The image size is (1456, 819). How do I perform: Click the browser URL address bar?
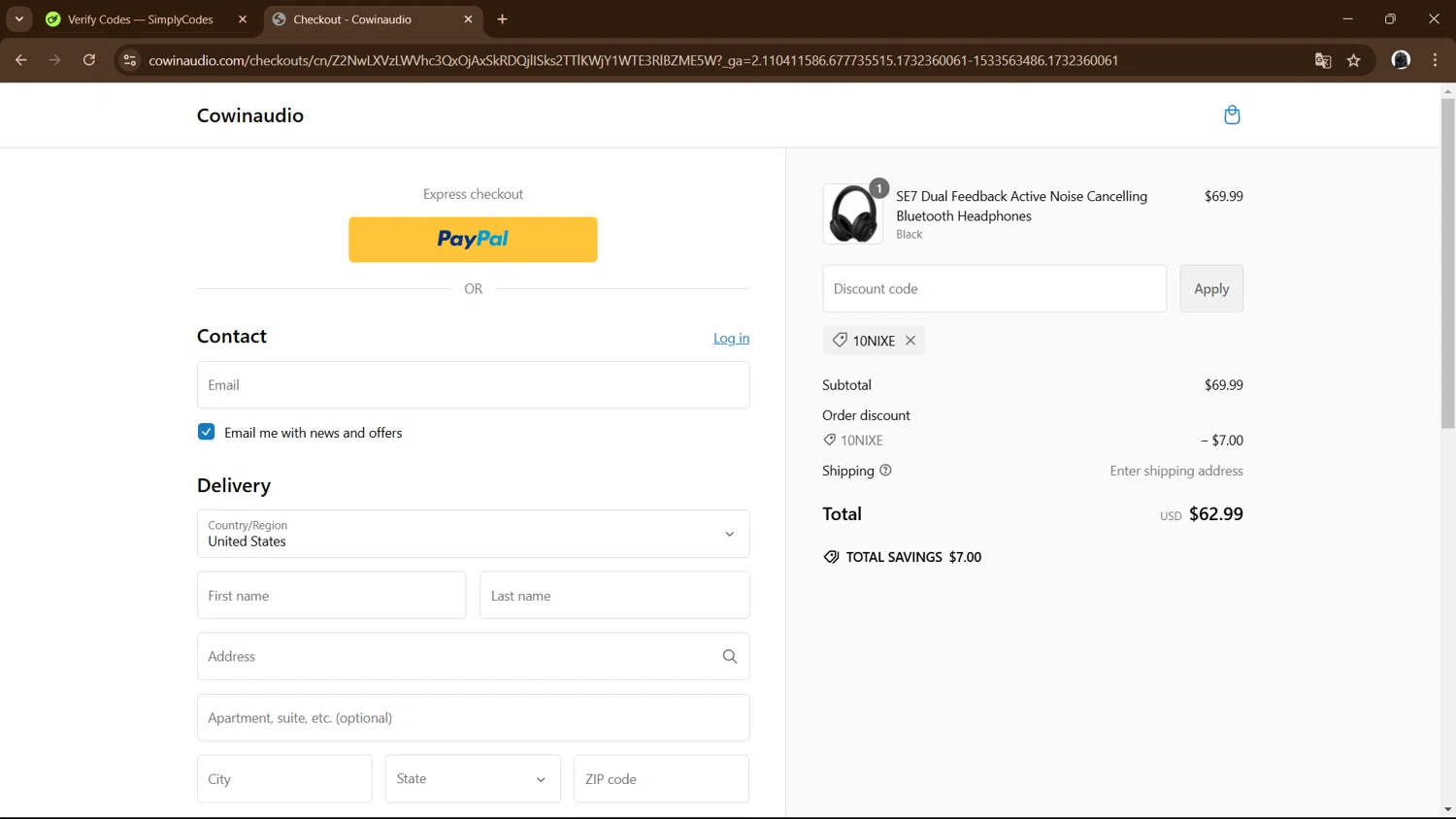point(633,60)
